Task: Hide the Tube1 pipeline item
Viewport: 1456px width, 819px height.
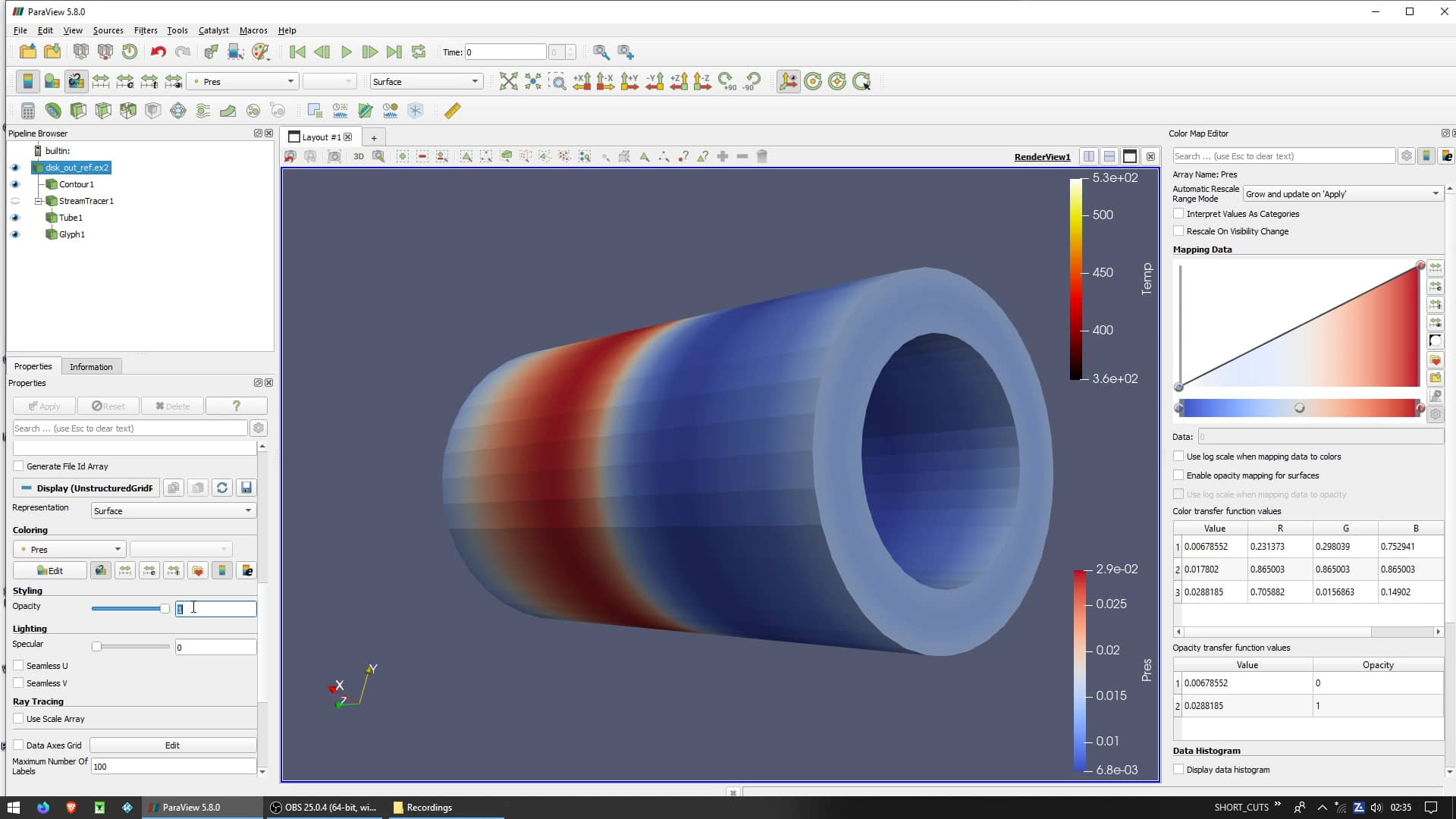Action: tap(15, 218)
